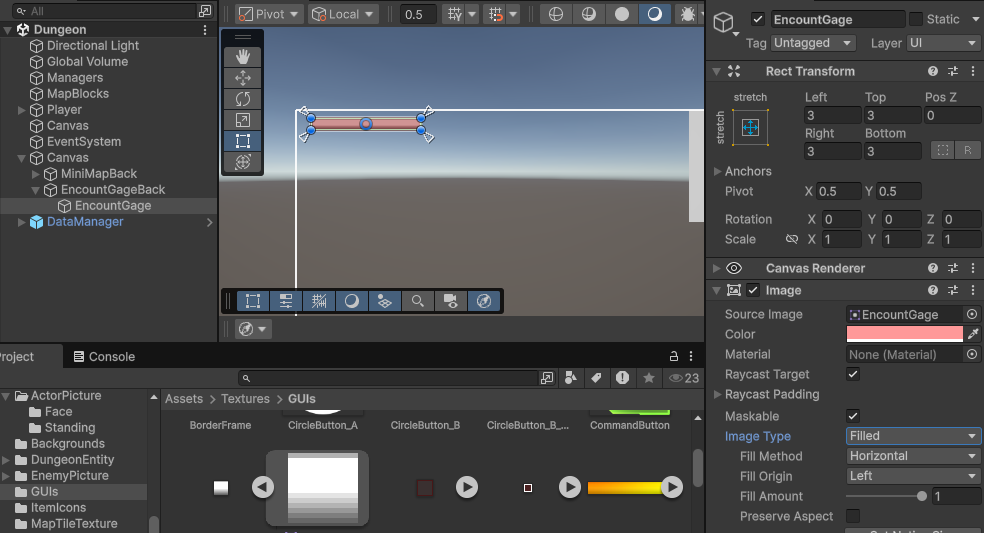Open the anchor presets stretch box
Viewport: 984px width, 533px height.
(x=751, y=127)
